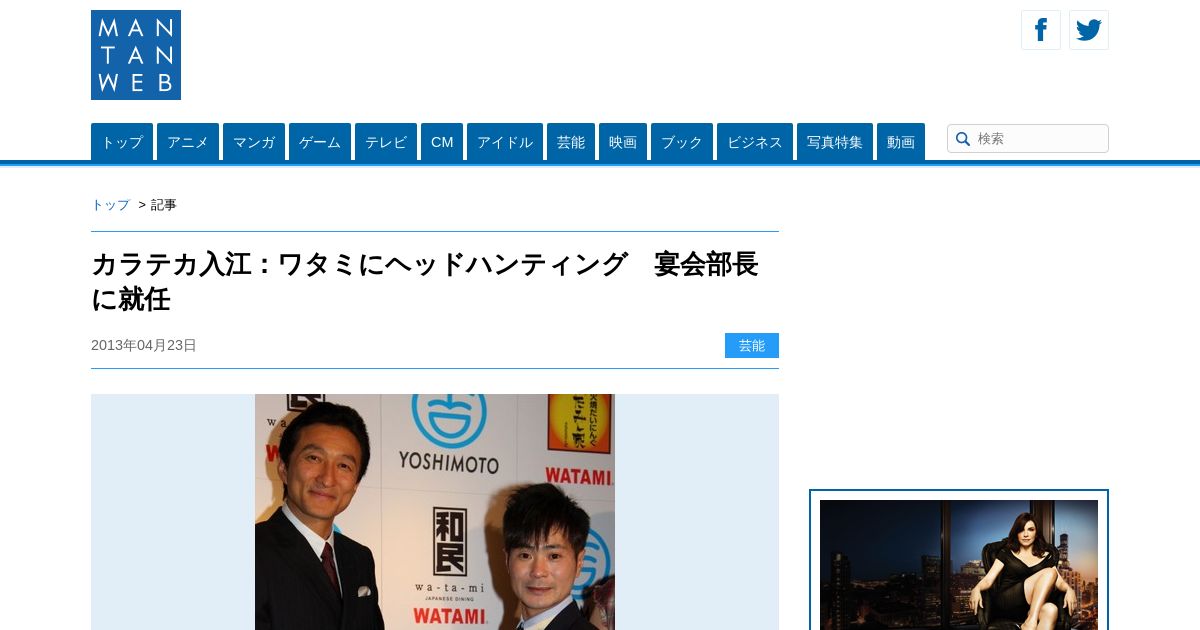Open the CM navigation tab
The height and width of the screenshot is (630, 1200).
click(442, 142)
